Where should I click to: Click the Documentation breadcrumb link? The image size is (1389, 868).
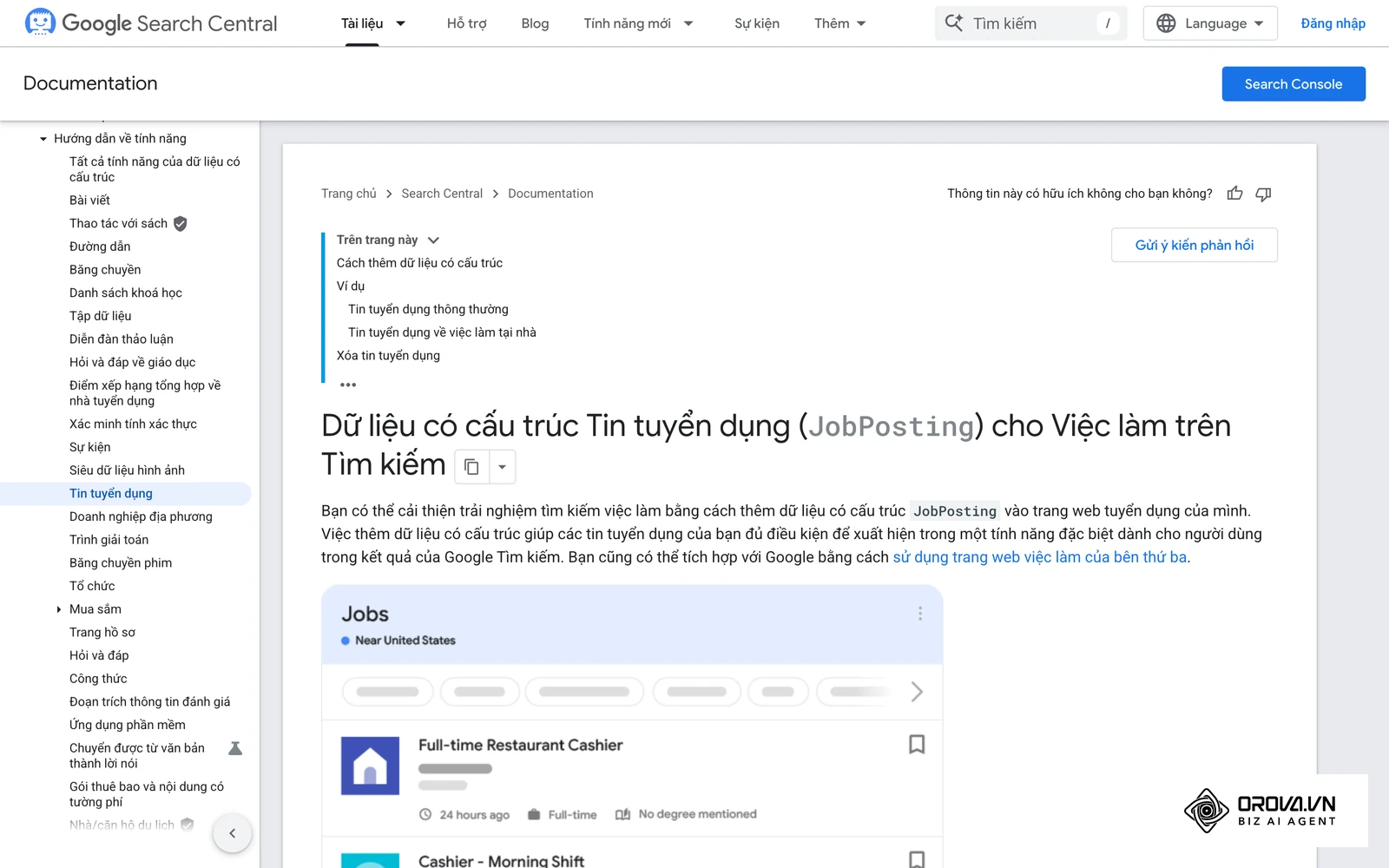click(x=550, y=194)
